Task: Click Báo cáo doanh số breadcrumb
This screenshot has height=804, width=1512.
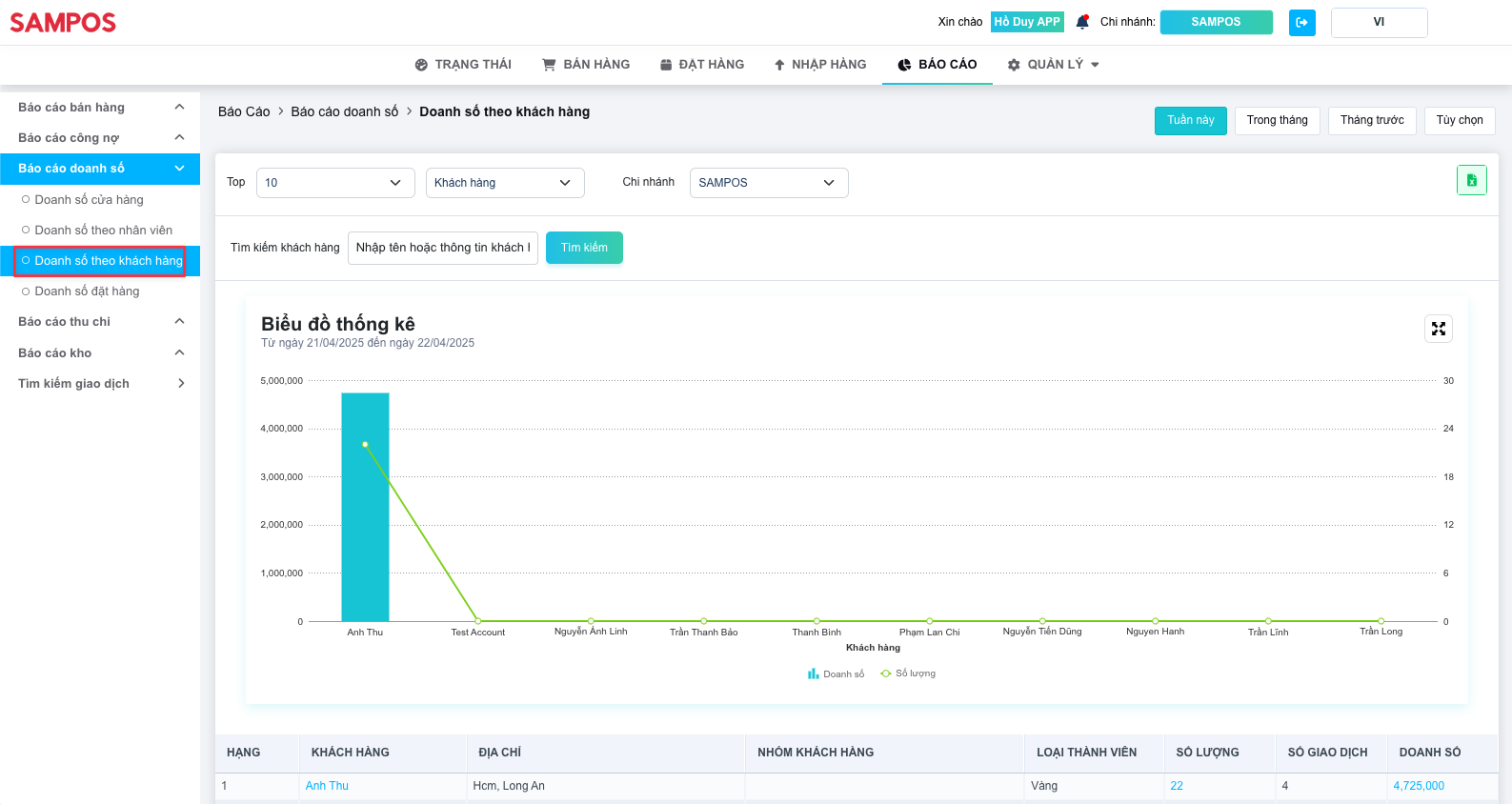Action: 345,111
